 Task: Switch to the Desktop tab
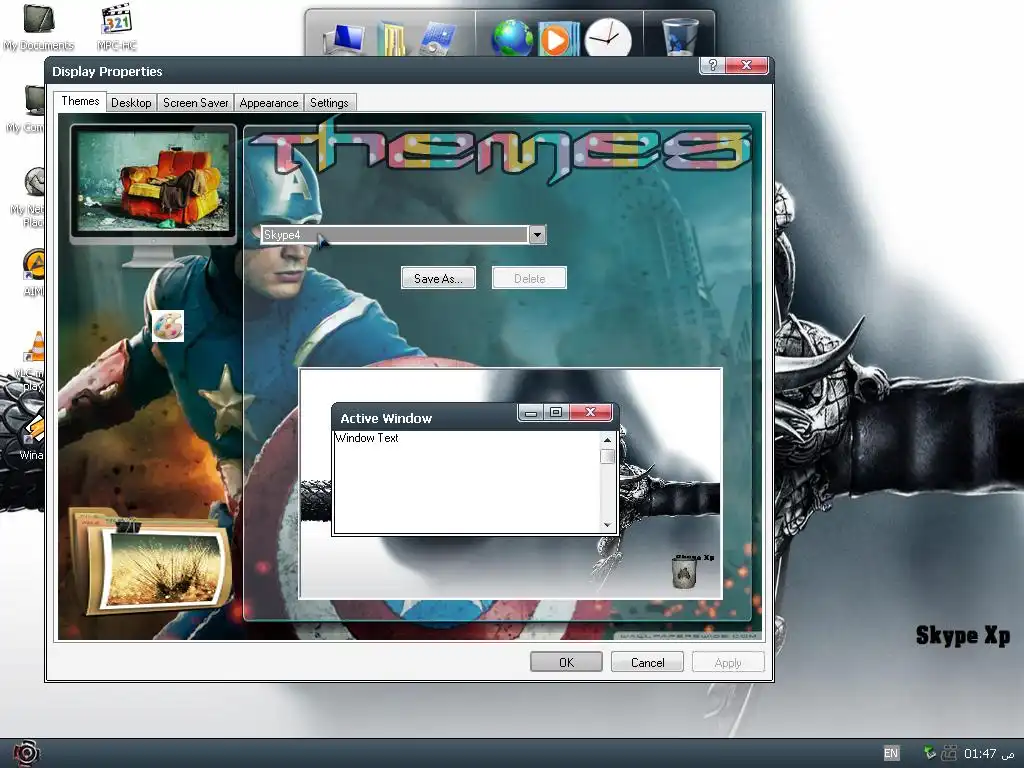(x=131, y=103)
